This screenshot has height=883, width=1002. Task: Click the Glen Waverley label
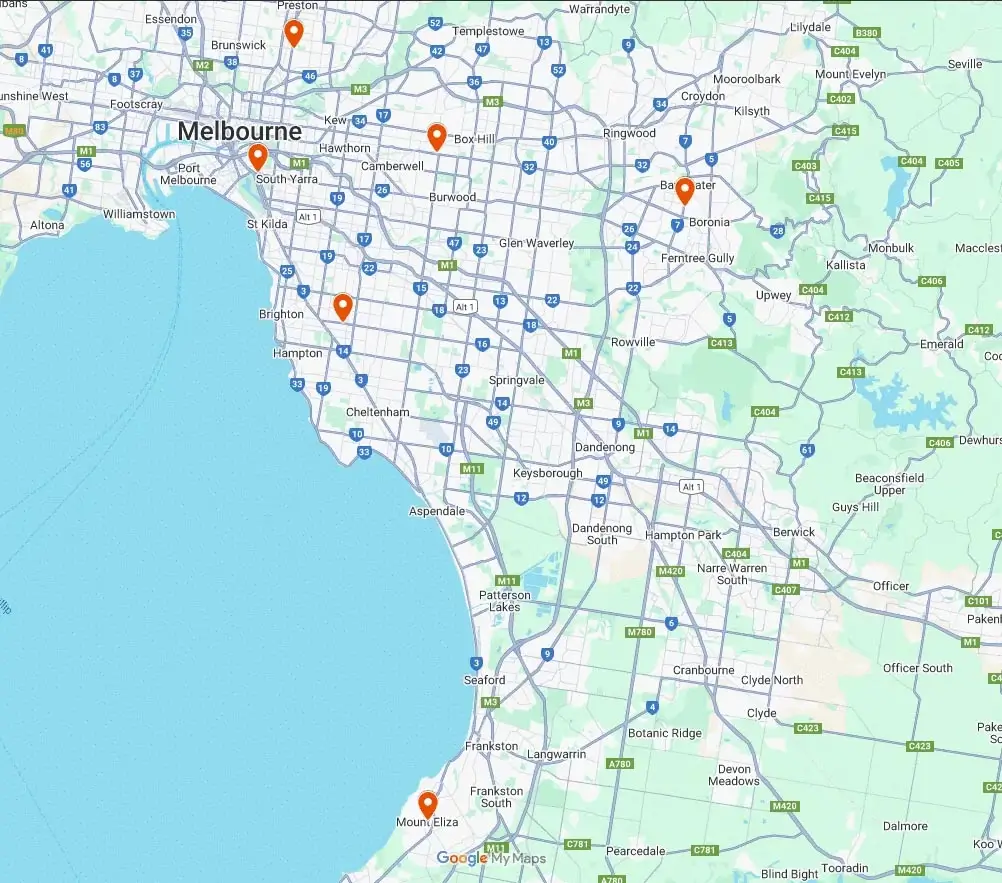pos(534,241)
